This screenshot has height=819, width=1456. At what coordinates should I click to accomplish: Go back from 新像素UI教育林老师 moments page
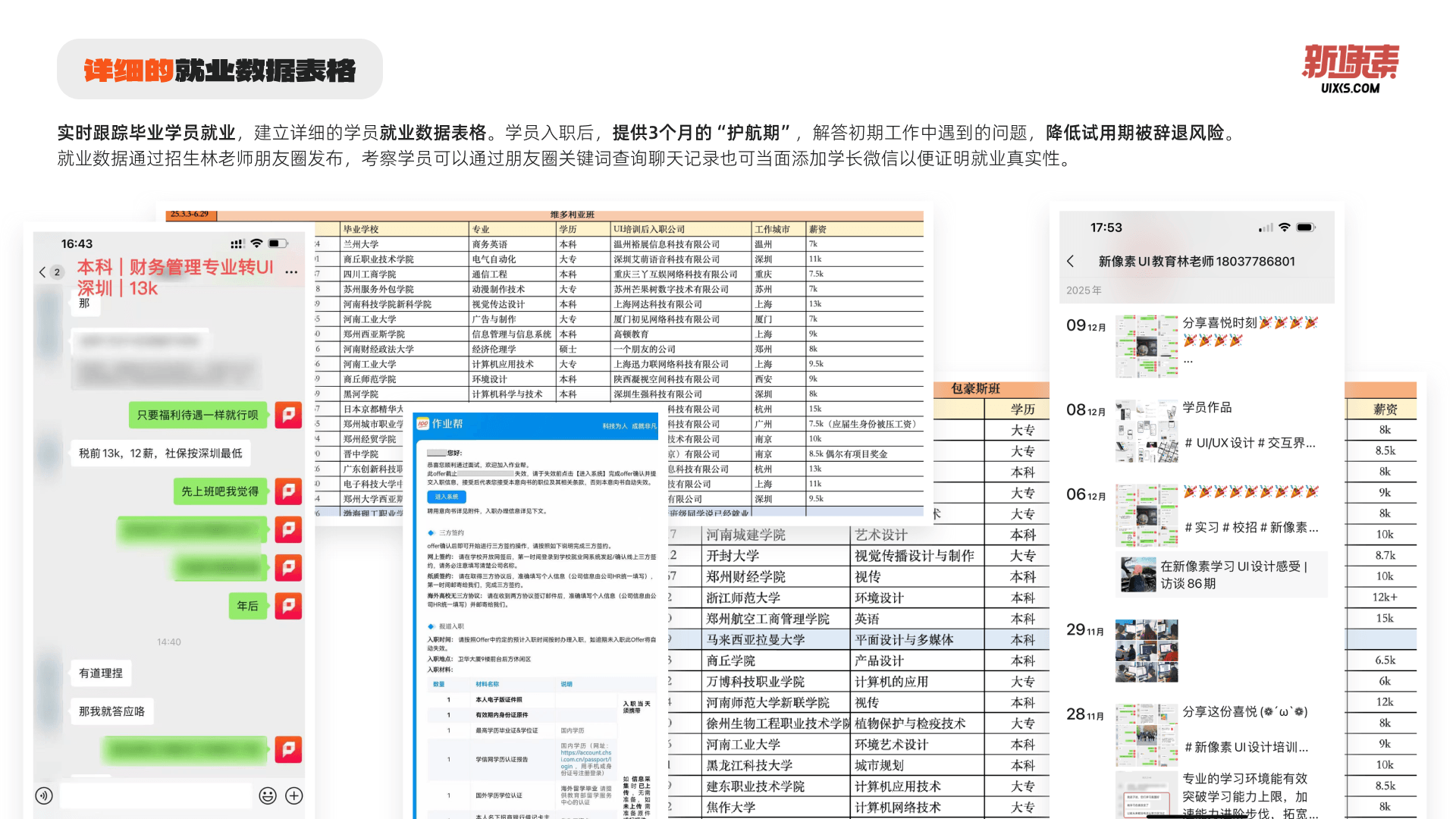1070,261
